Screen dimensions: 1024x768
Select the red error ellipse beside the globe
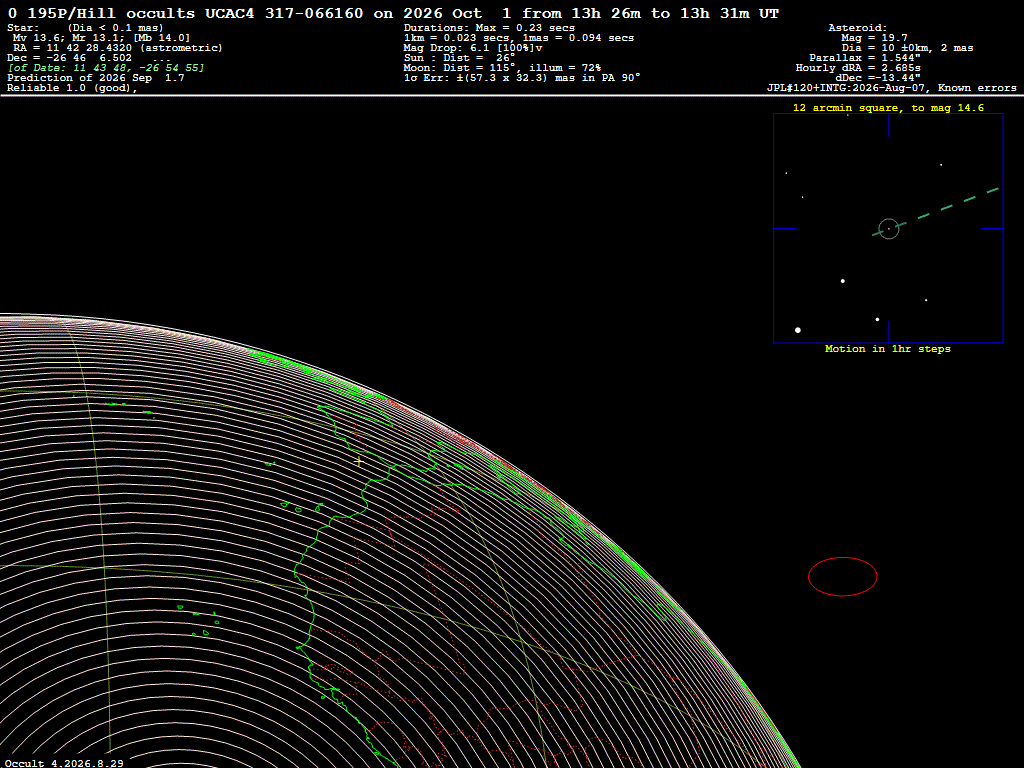(842, 577)
